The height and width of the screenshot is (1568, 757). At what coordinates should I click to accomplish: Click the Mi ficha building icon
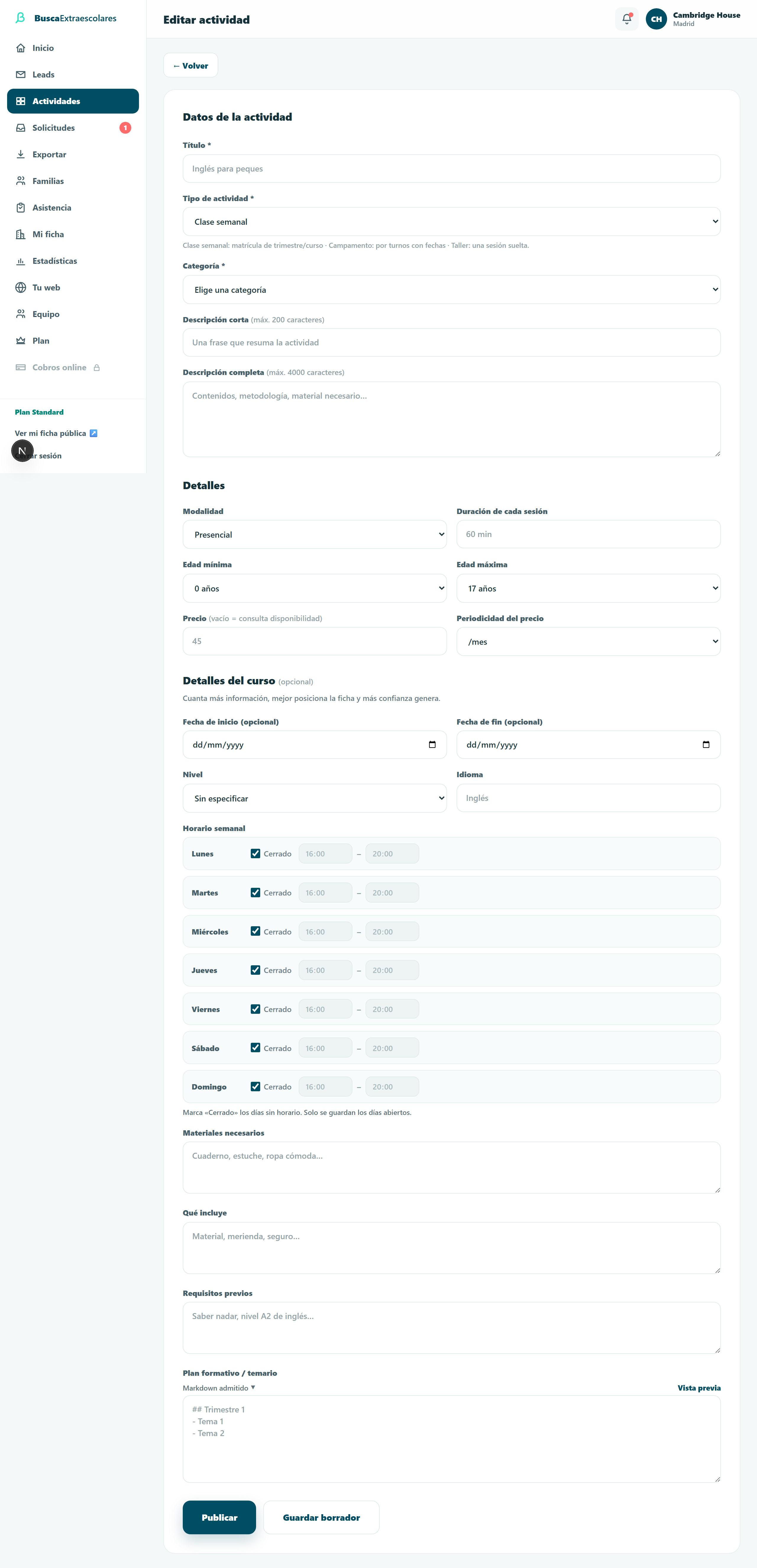(21, 234)
